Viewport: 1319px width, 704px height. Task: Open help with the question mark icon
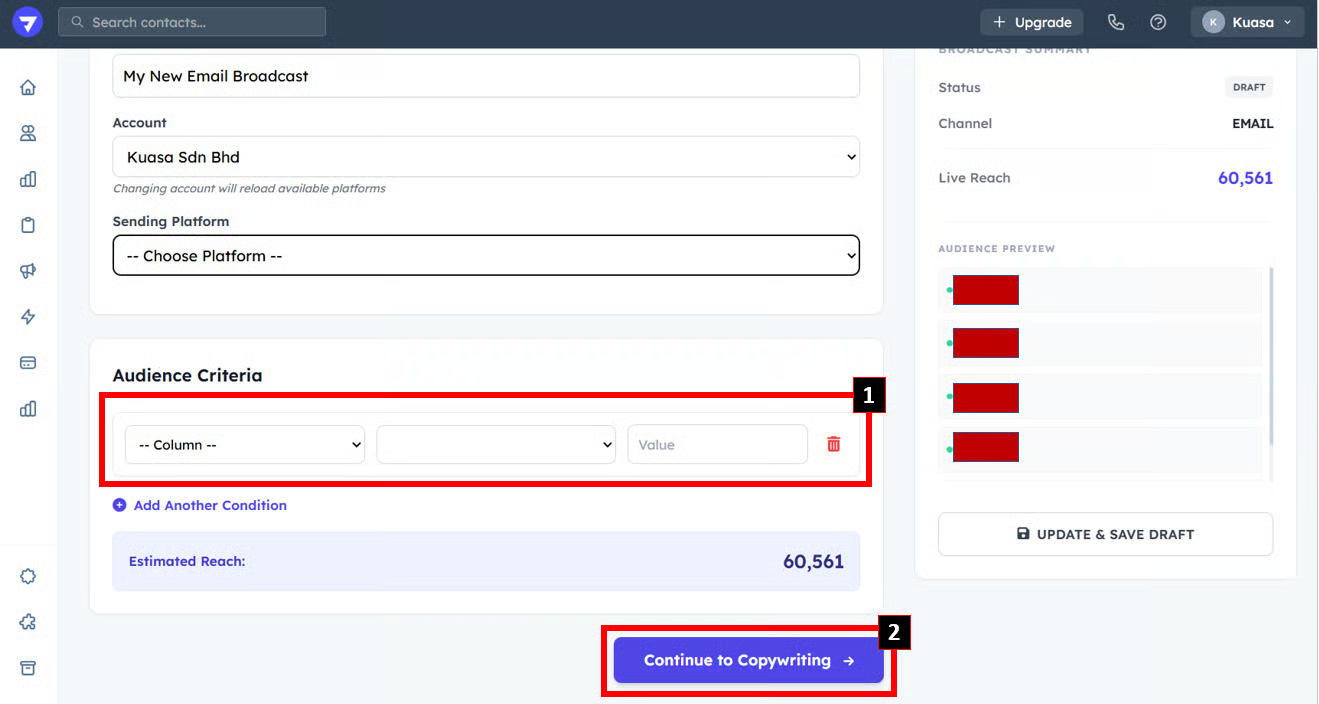1158,22
